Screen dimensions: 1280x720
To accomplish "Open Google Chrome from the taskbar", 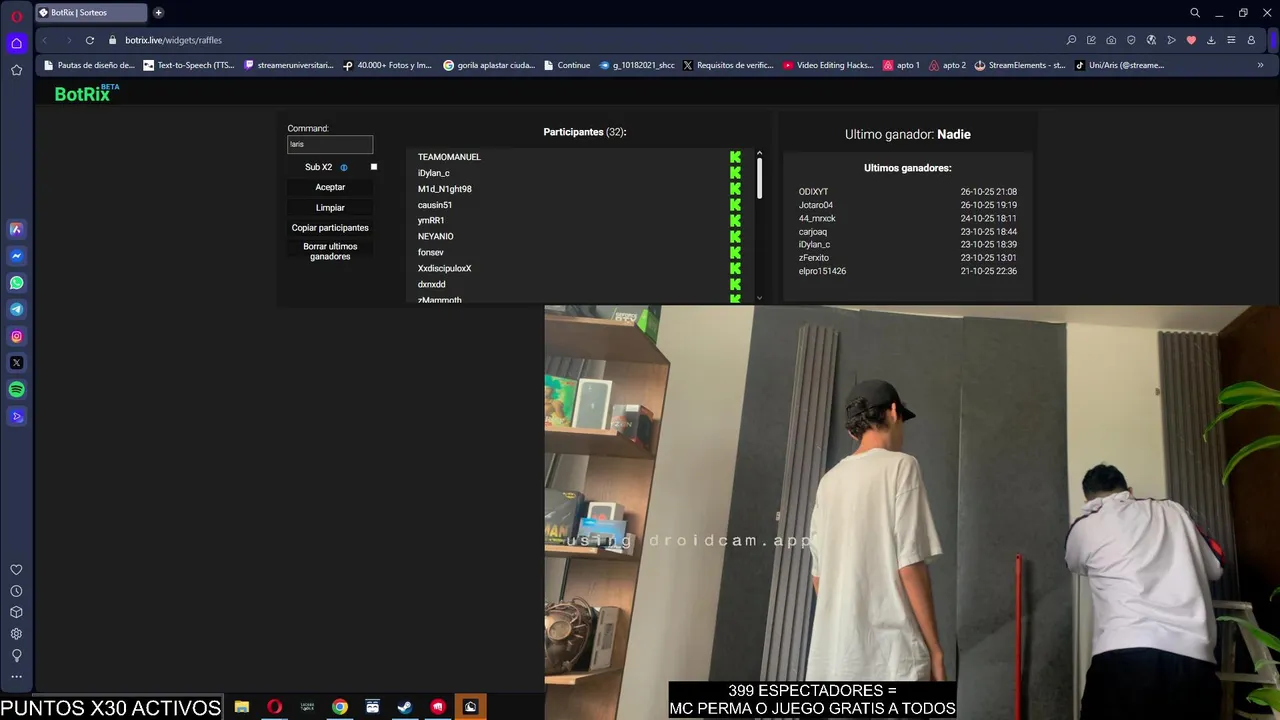I will [340, 707].
